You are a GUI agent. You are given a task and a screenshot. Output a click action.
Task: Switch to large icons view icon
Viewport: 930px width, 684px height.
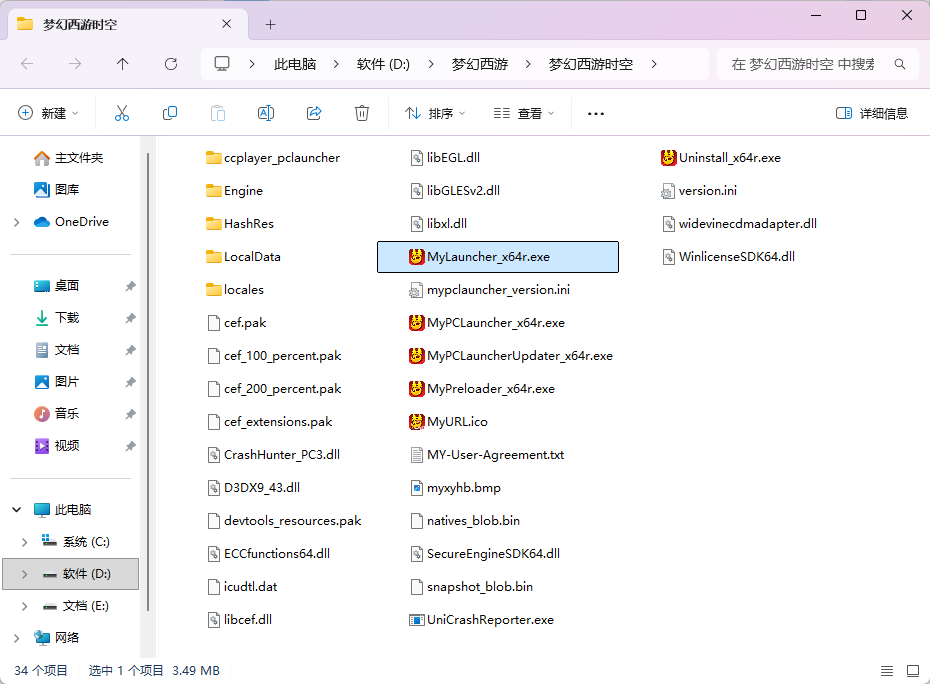(x=913, y=671)
